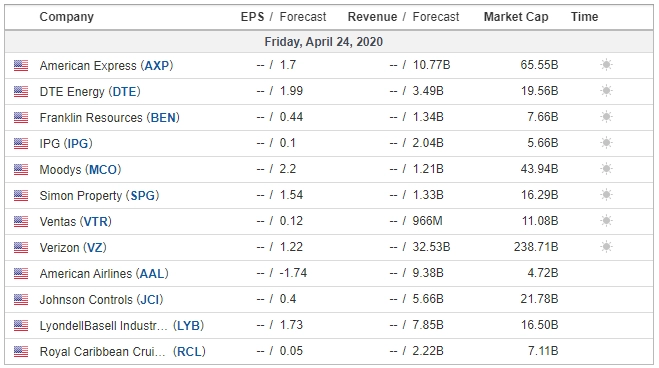
Task: Click the sun icon in Ventas row
Action: tap(606, 221)
